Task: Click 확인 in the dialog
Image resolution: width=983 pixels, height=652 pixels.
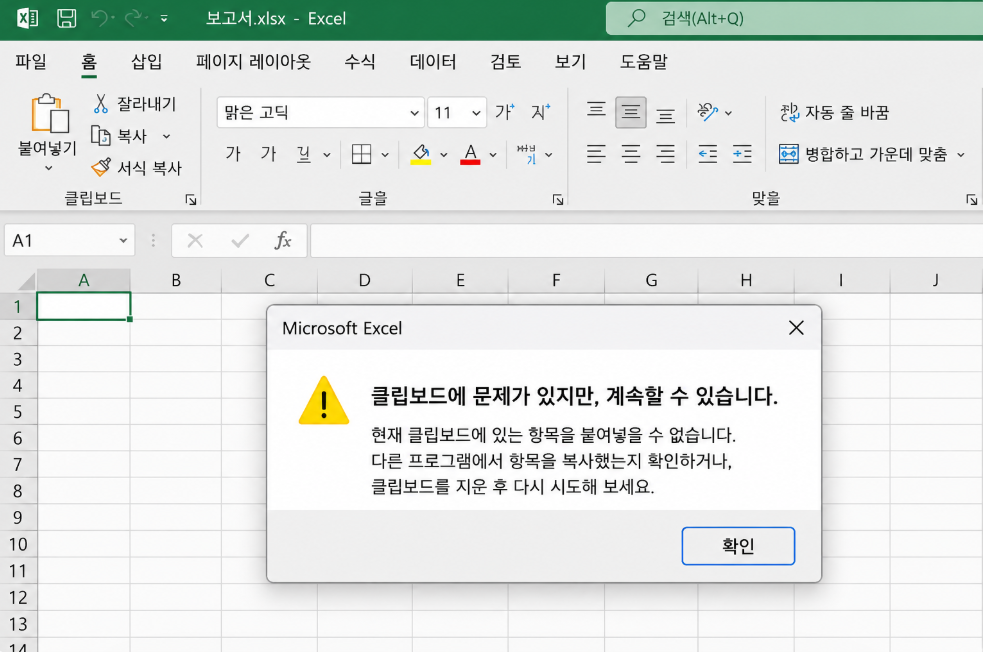Action: coord(738,546)
